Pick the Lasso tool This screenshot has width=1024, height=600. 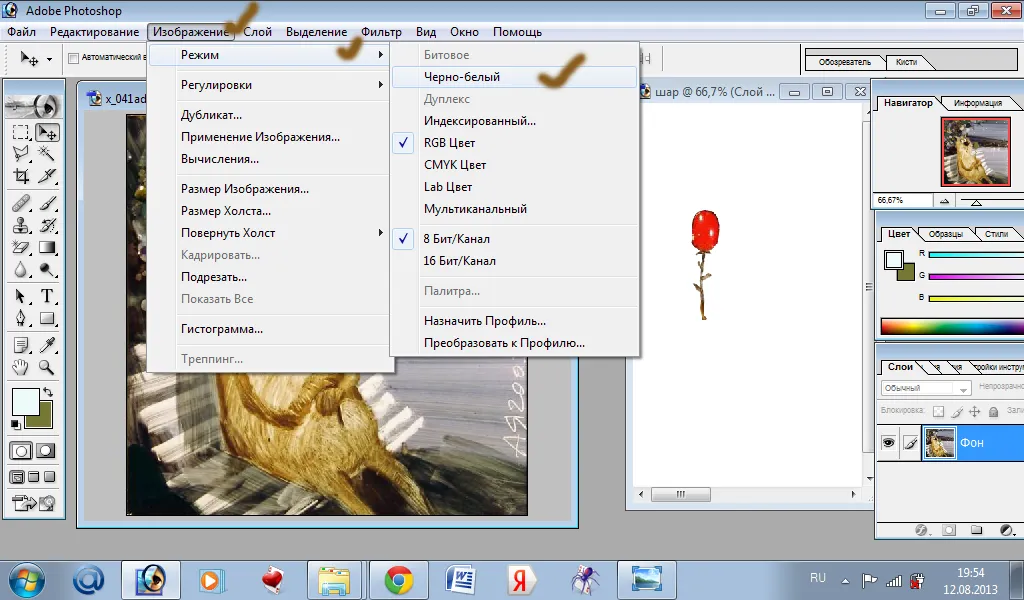pos(21,153)
